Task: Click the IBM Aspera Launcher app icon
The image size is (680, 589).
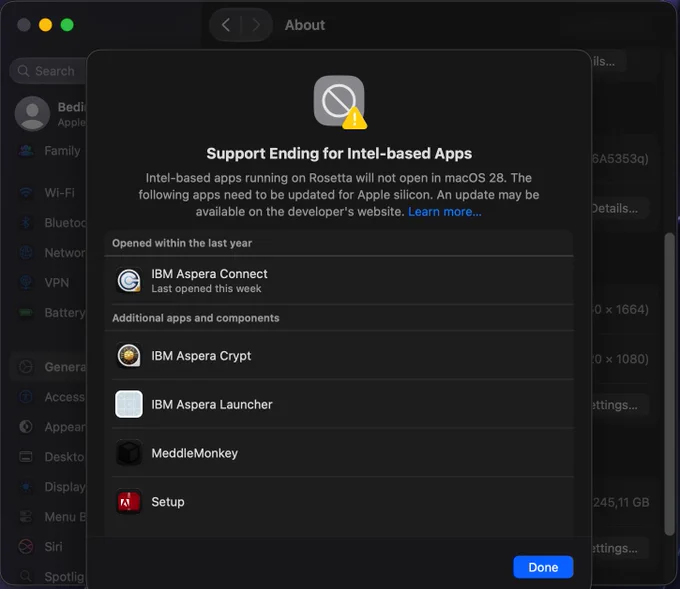Action: 129,404
